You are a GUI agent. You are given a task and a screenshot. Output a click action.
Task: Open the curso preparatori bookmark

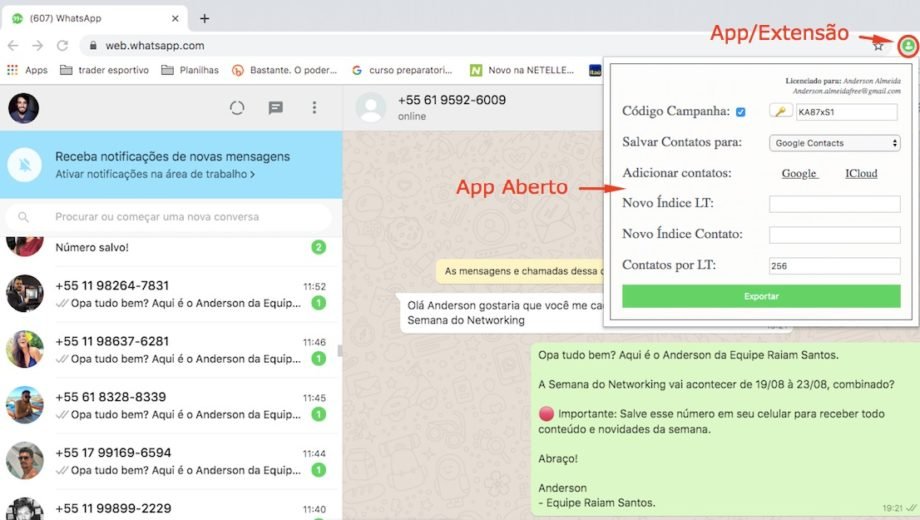pos(402,70)
